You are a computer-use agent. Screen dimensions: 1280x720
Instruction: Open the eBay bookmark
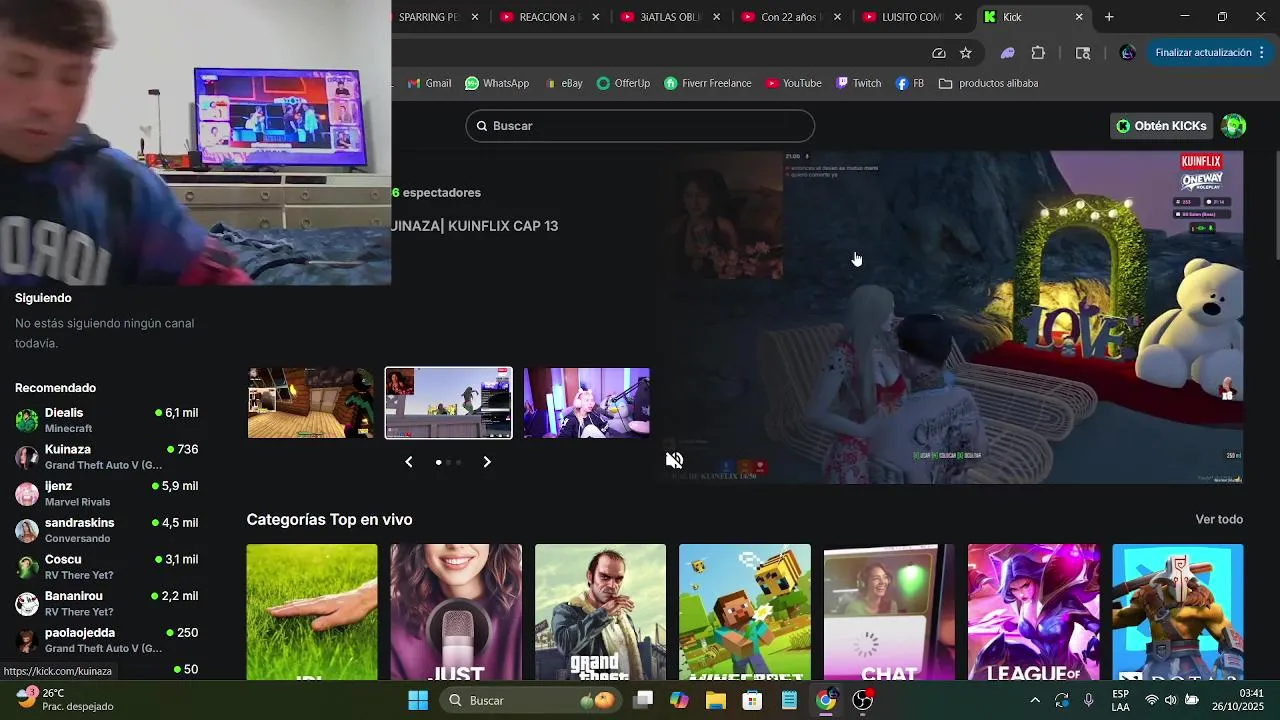click(564, 83)
